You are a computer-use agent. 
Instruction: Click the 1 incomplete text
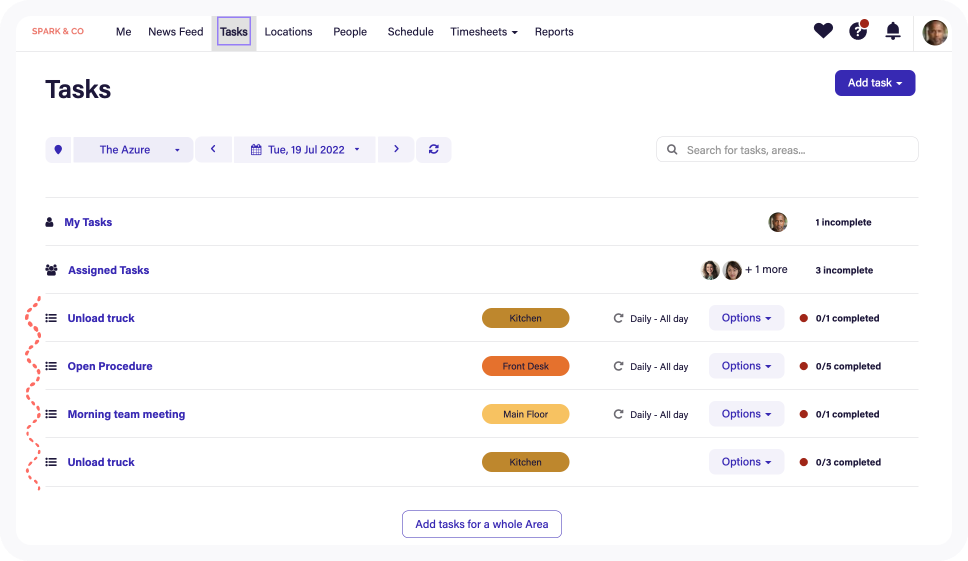click(x=843, y=222)
